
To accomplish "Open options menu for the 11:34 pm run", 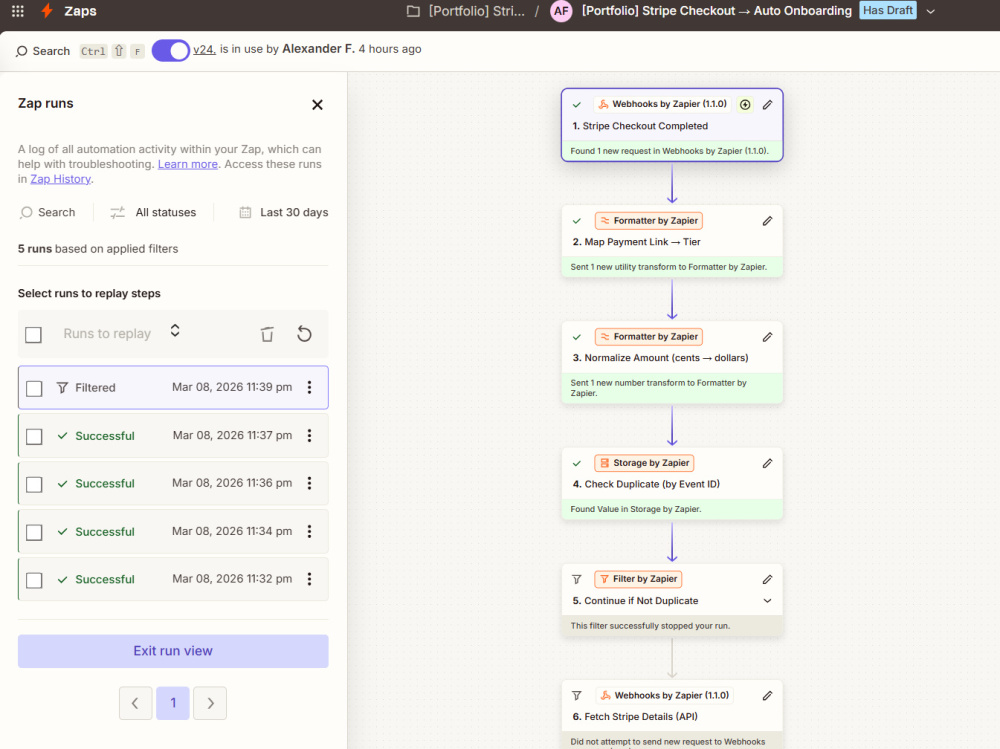I will [x=309, y=531].
